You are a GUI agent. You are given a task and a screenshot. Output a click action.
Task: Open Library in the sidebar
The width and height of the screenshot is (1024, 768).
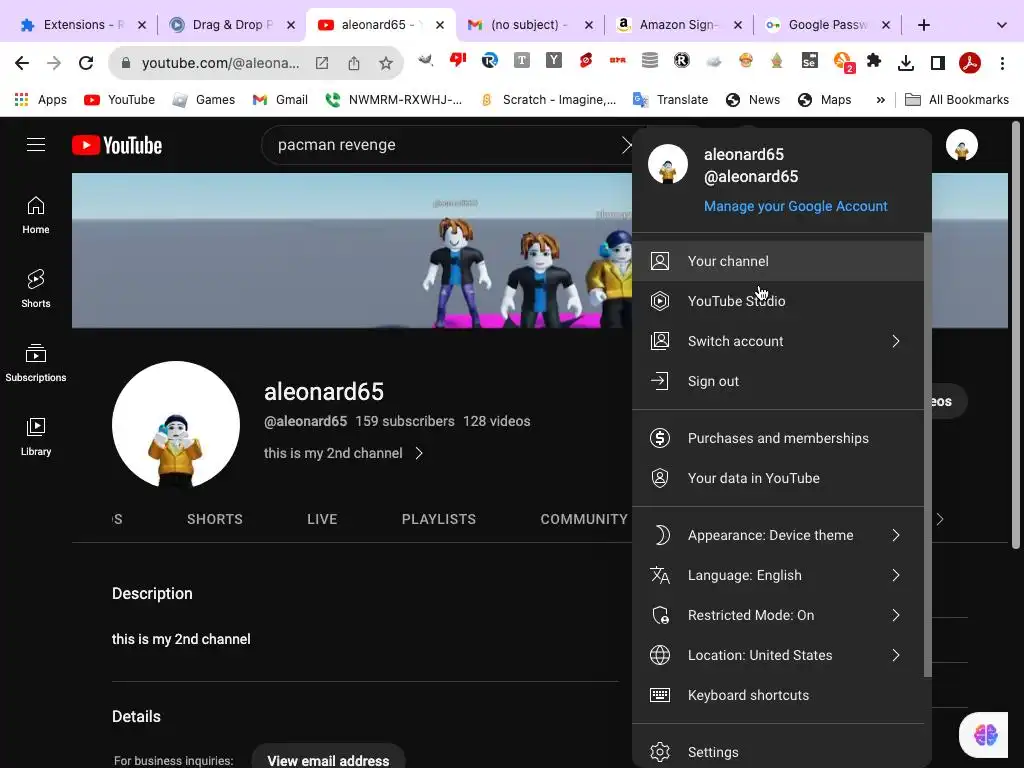click(x=36, y=437)
